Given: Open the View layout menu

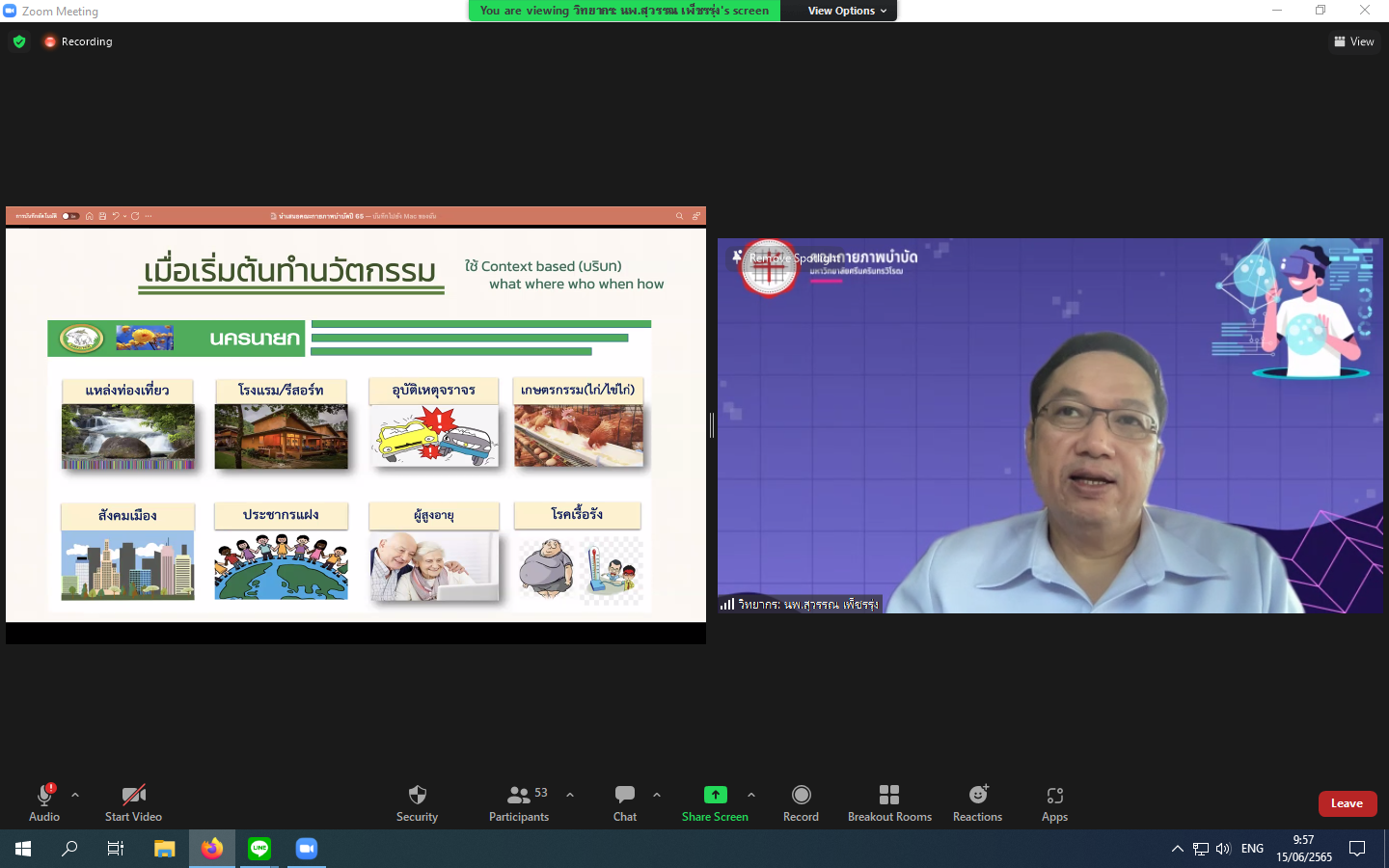Looking at the screenshot, I should coord(1354,41).
